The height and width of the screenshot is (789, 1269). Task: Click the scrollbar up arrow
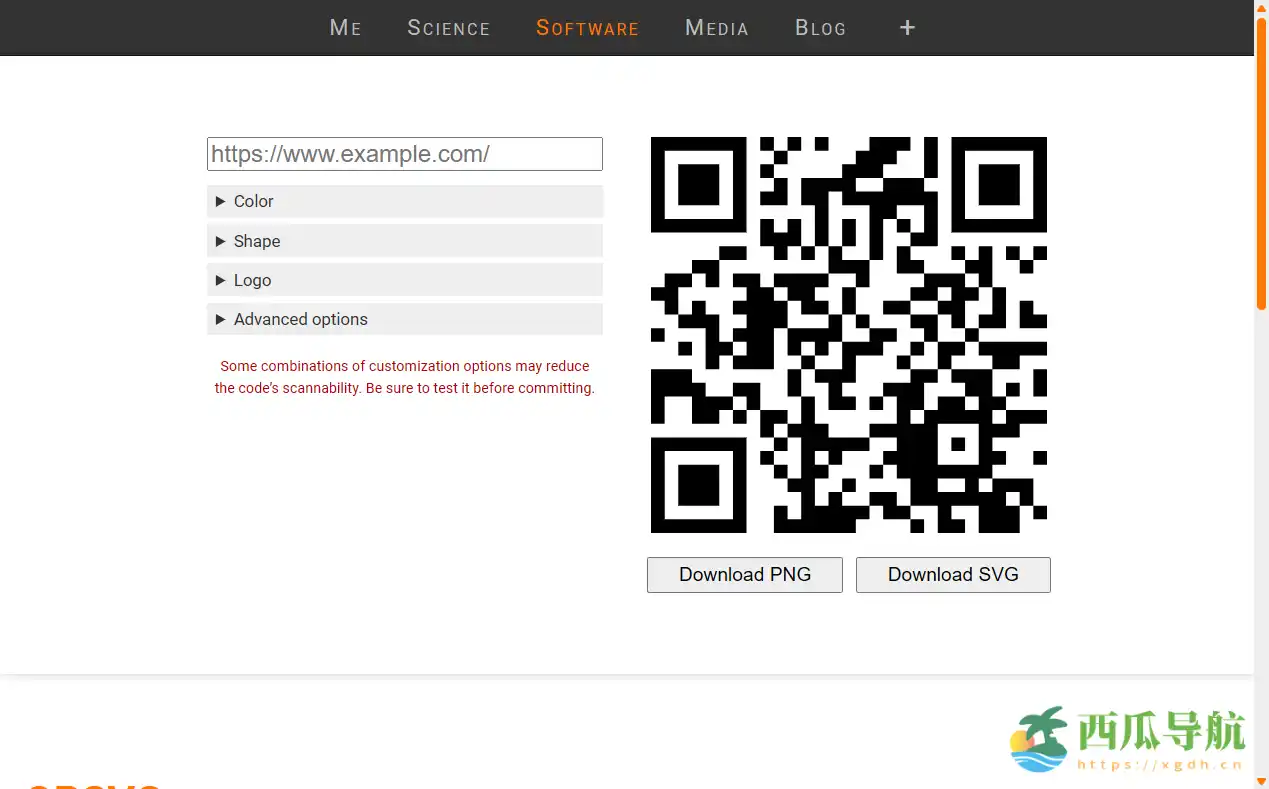click(1261, 8)
